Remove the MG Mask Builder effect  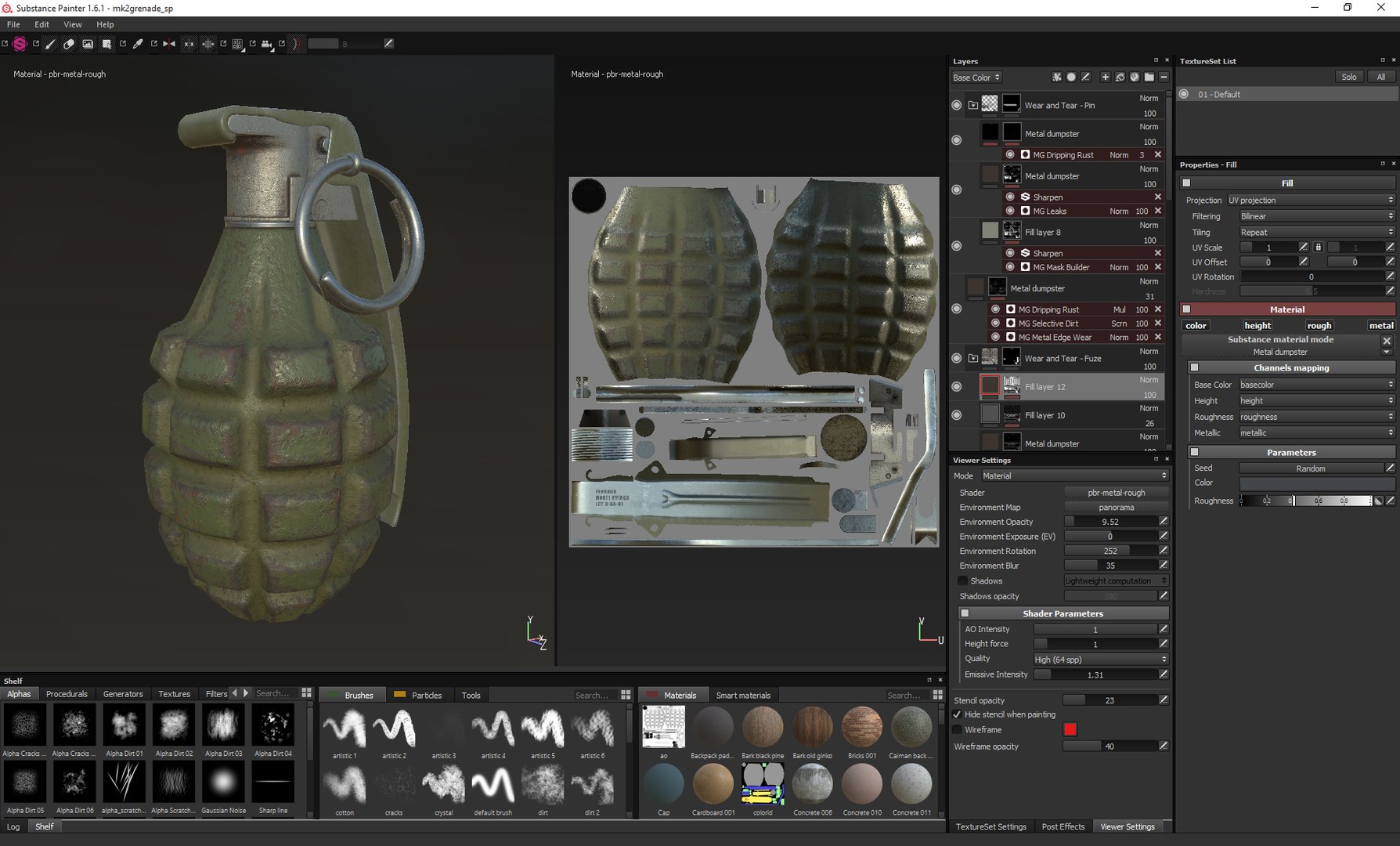point(1158,267)
